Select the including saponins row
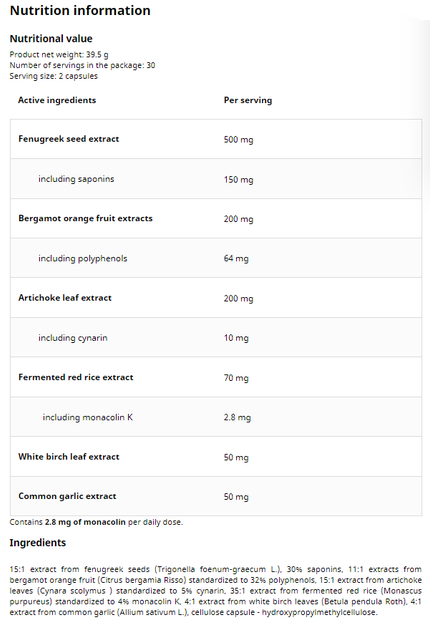Image resolution: width=430 pixels, height=620 pixels. pyautogui.click(x=216, y=179)
